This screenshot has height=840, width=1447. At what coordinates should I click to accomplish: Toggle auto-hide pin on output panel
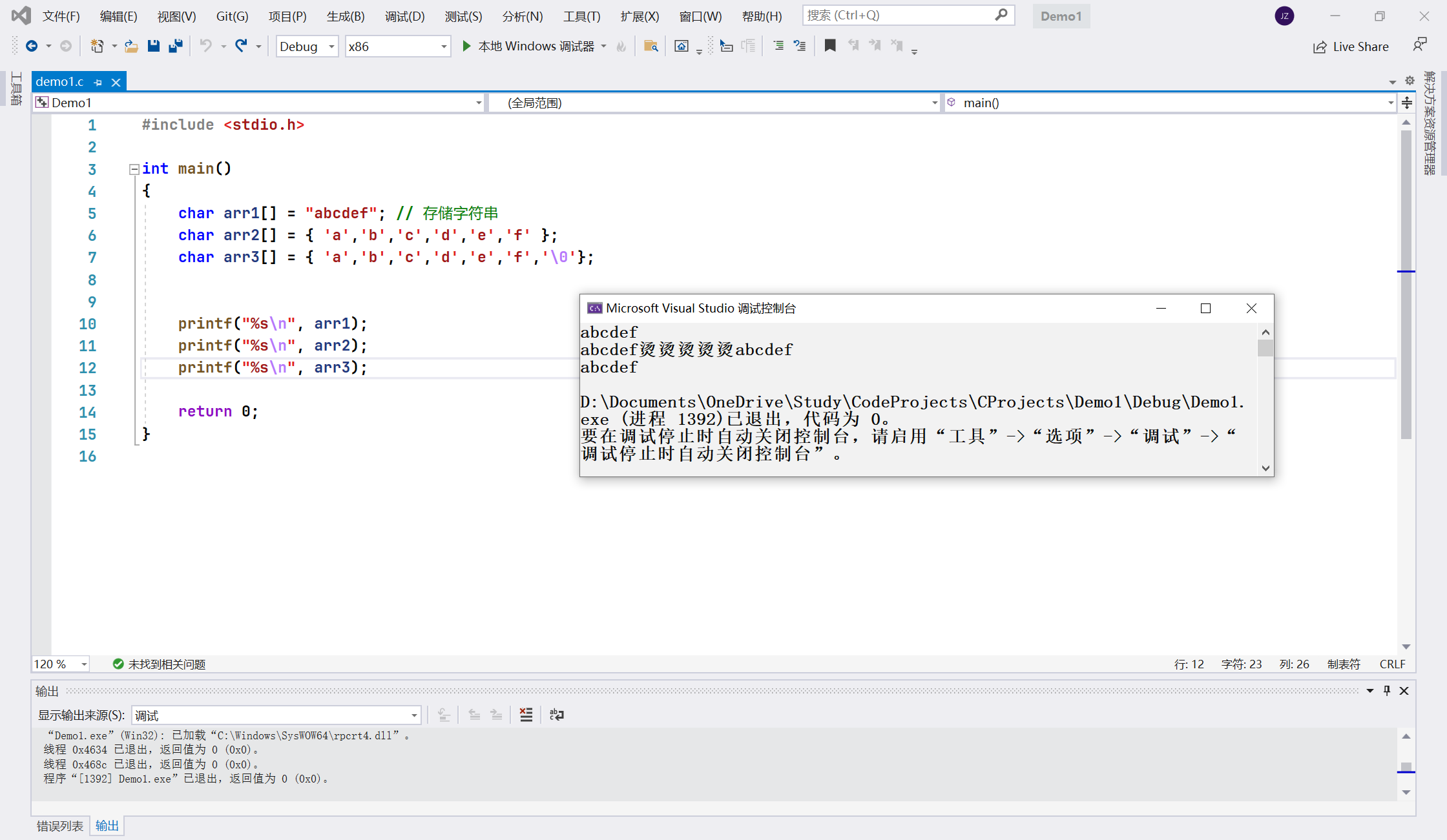point(1387,691)
